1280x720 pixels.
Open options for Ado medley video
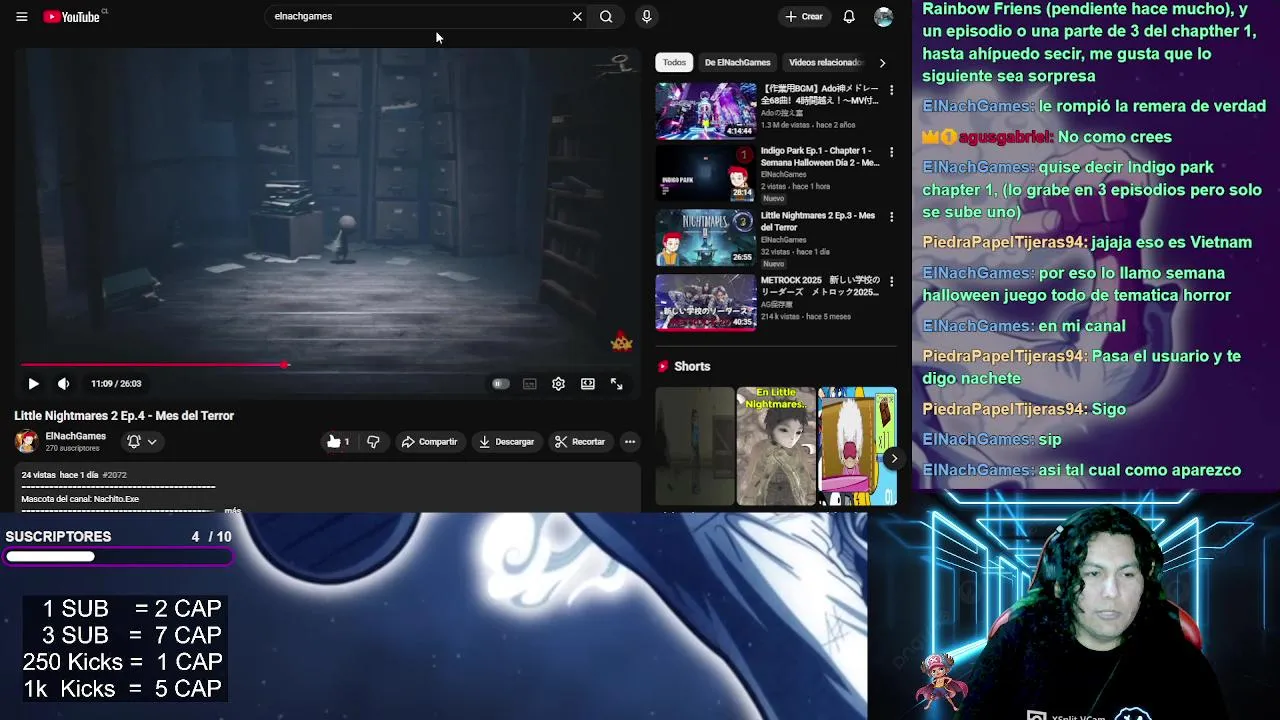(891, 90)
